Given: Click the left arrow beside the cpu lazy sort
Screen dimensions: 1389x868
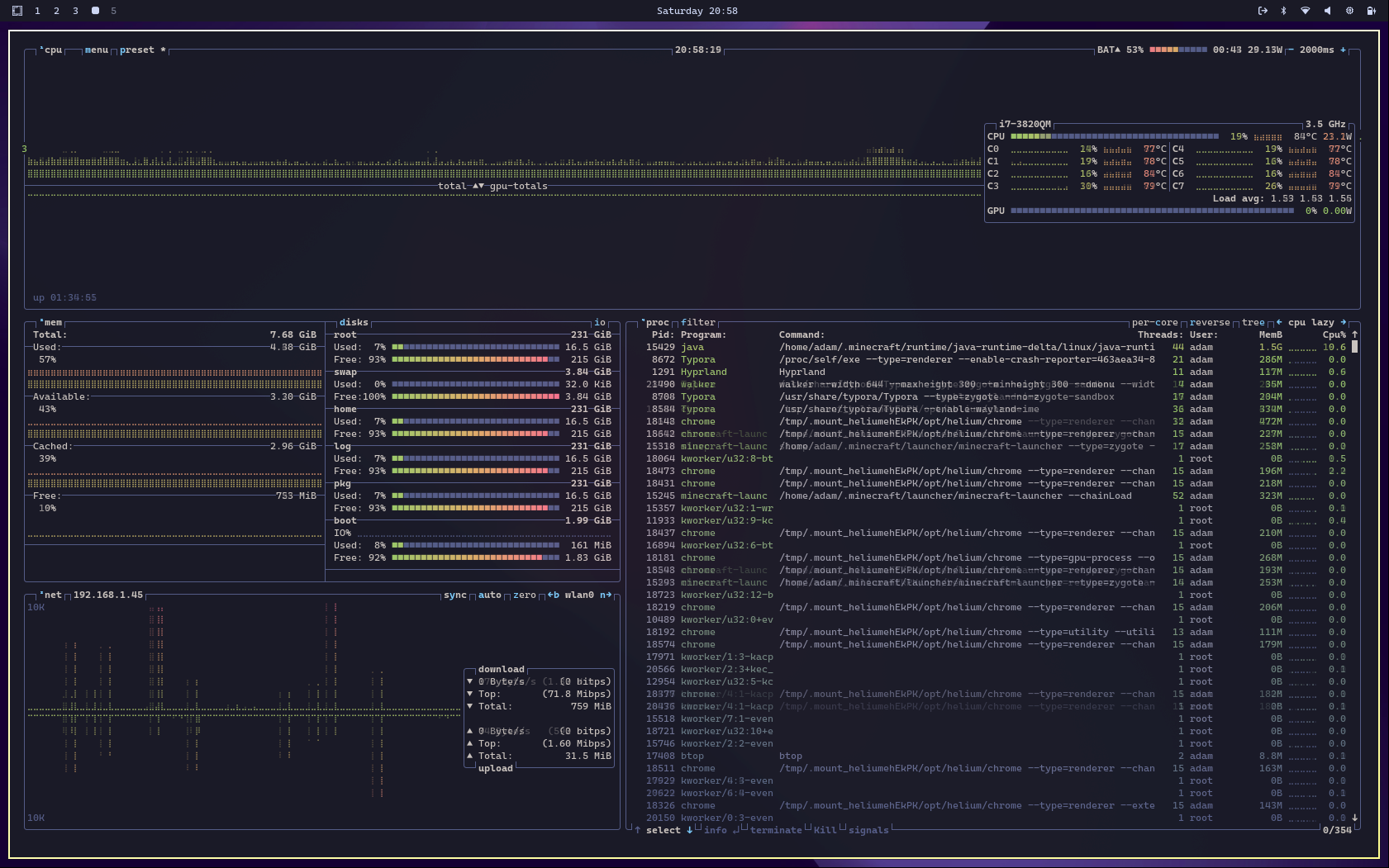Looking at the screenshot, I should tap(1278, 322).
